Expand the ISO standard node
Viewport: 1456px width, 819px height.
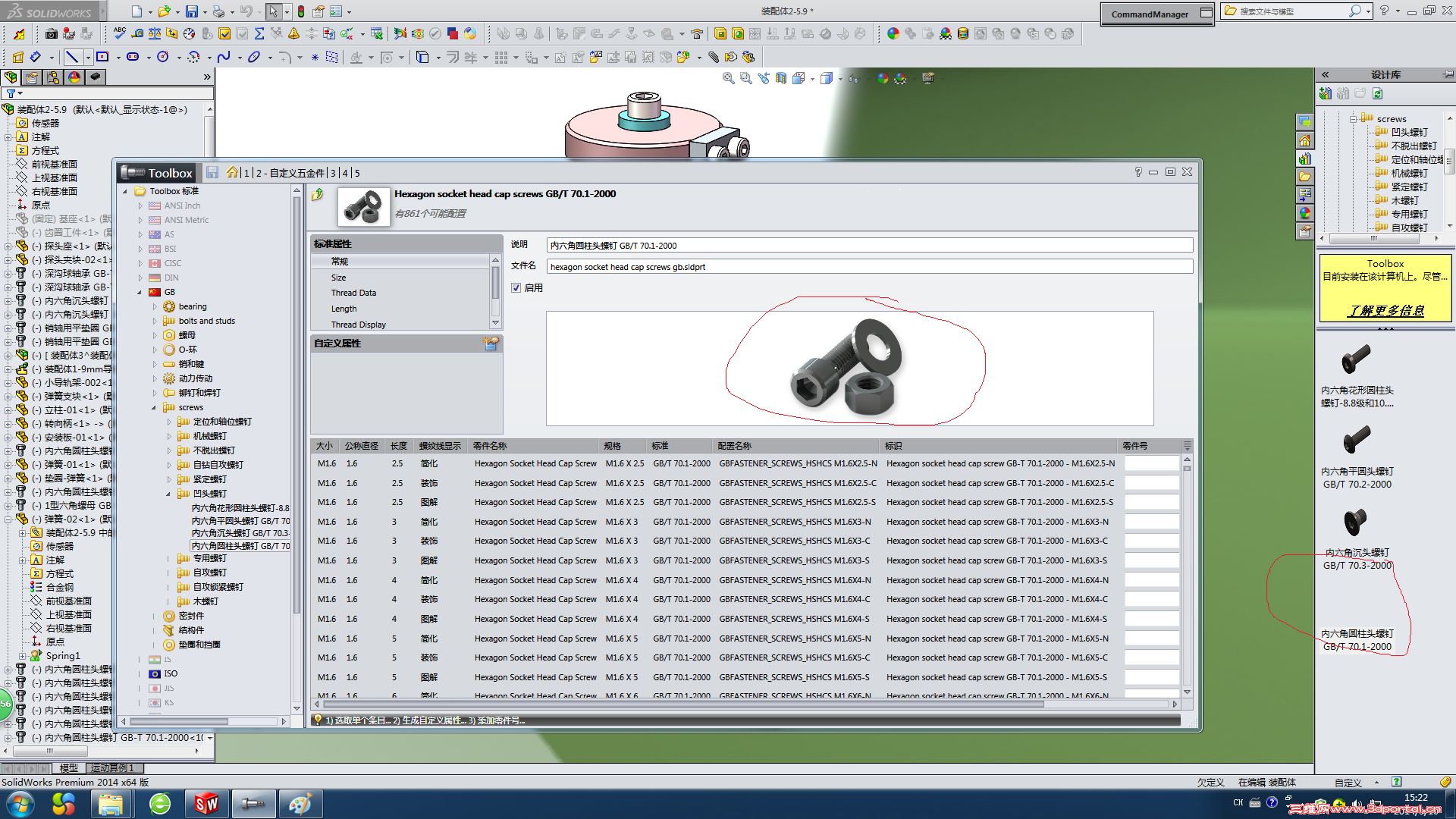pos(140,673)
